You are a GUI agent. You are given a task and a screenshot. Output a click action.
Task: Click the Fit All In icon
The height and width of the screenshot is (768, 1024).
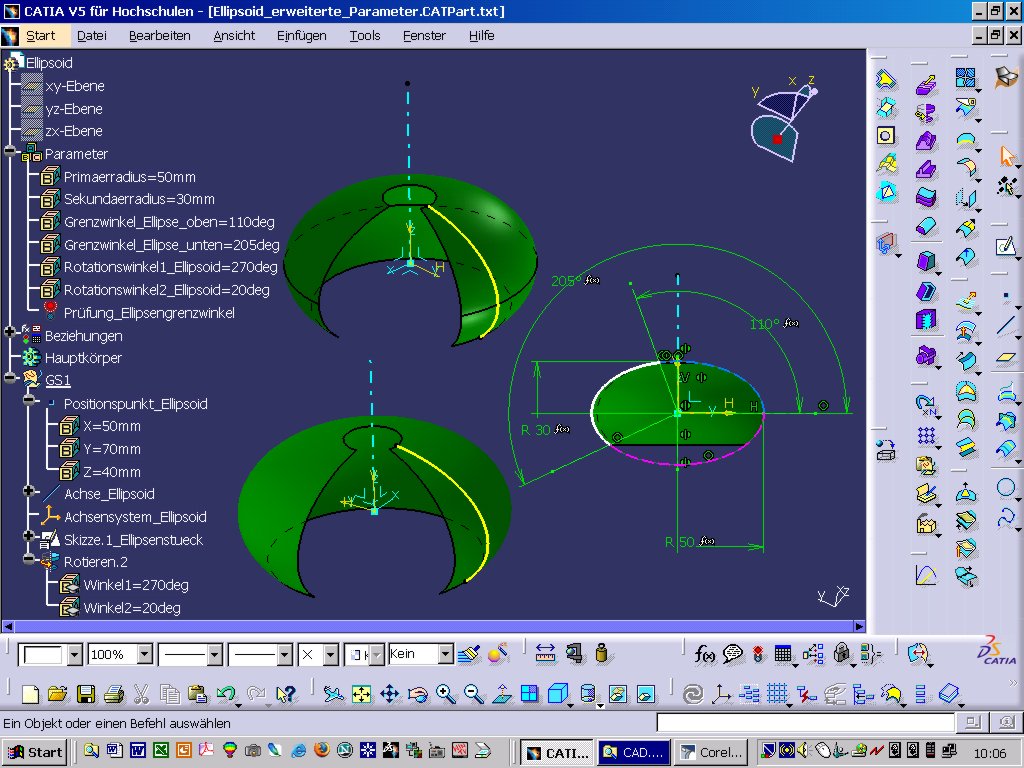click(x=361, y=694)
